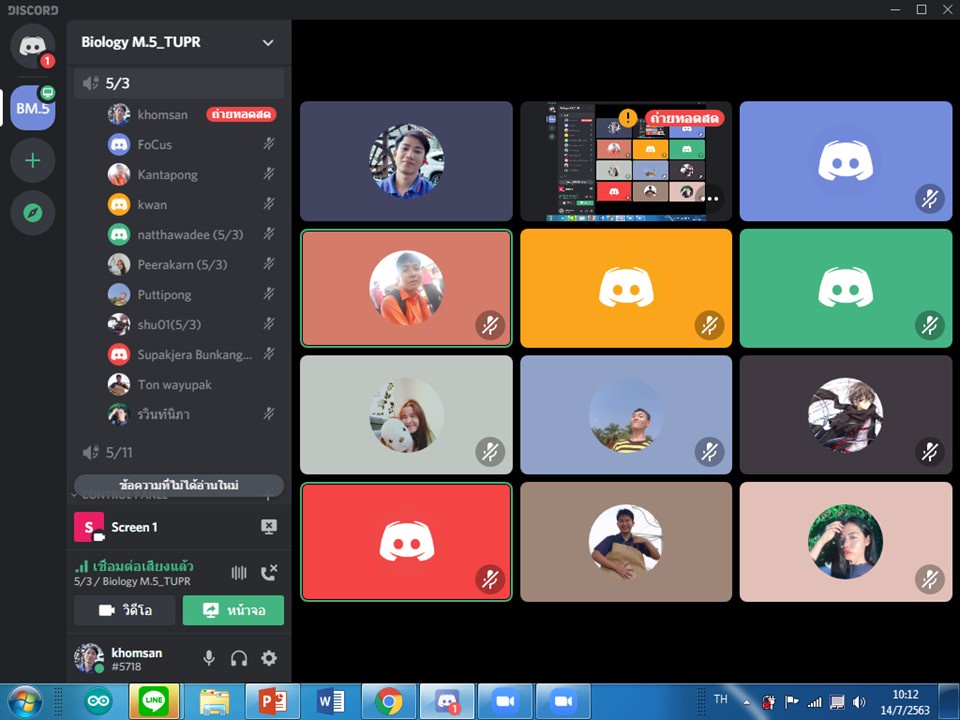Viewport: 960px width, 720px height.
Task: Open the Windows Start menu
Action: 25,702
